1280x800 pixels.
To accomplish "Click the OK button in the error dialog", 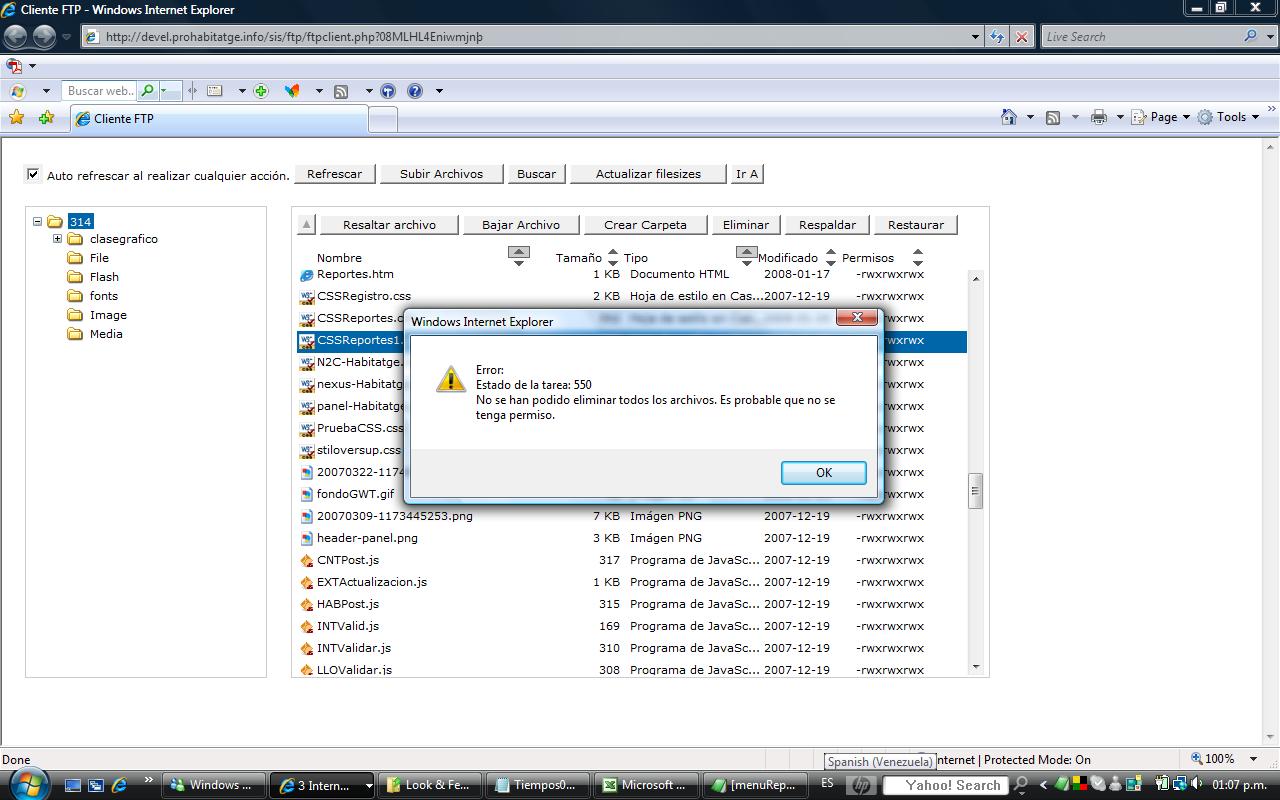I will click(824, 473).
